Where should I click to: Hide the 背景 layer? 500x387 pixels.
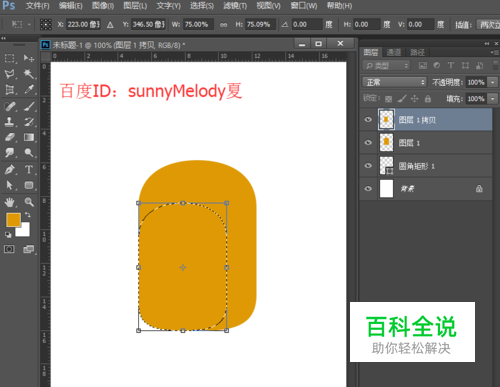tap(368, 189)
